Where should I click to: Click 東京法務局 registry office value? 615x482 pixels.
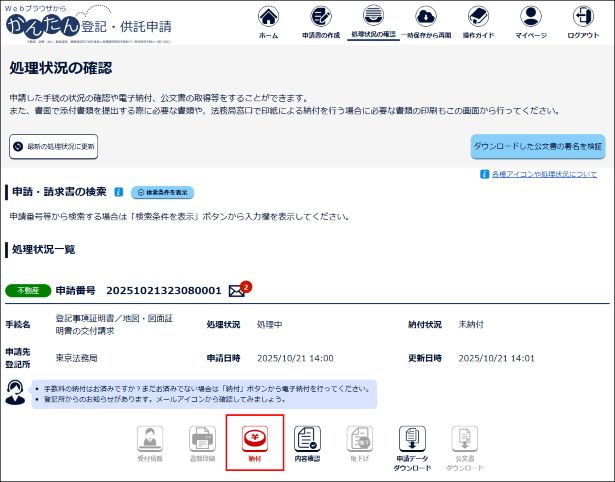click(x=76, y=358)
